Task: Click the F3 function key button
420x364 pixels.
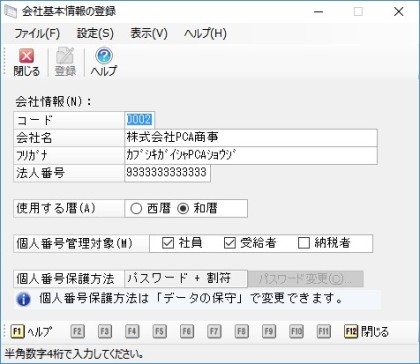Action: (x=105, y=331)
